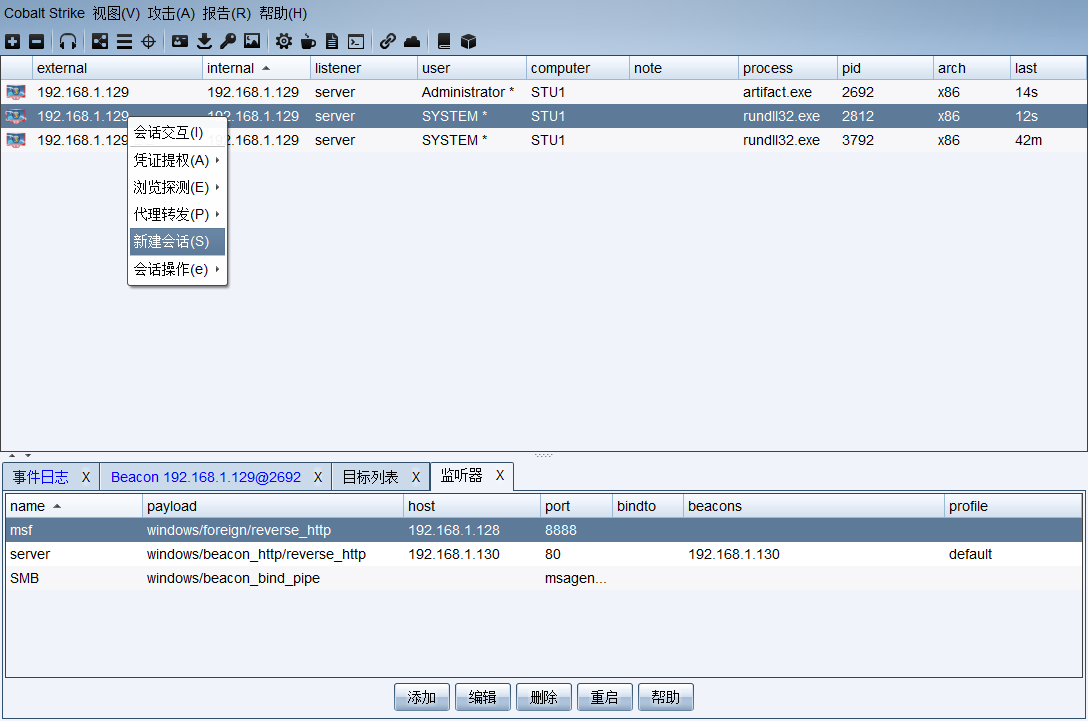The image size is (1088, 721).
Task: Click the document Office macro icon
Action: coord(332,42)
